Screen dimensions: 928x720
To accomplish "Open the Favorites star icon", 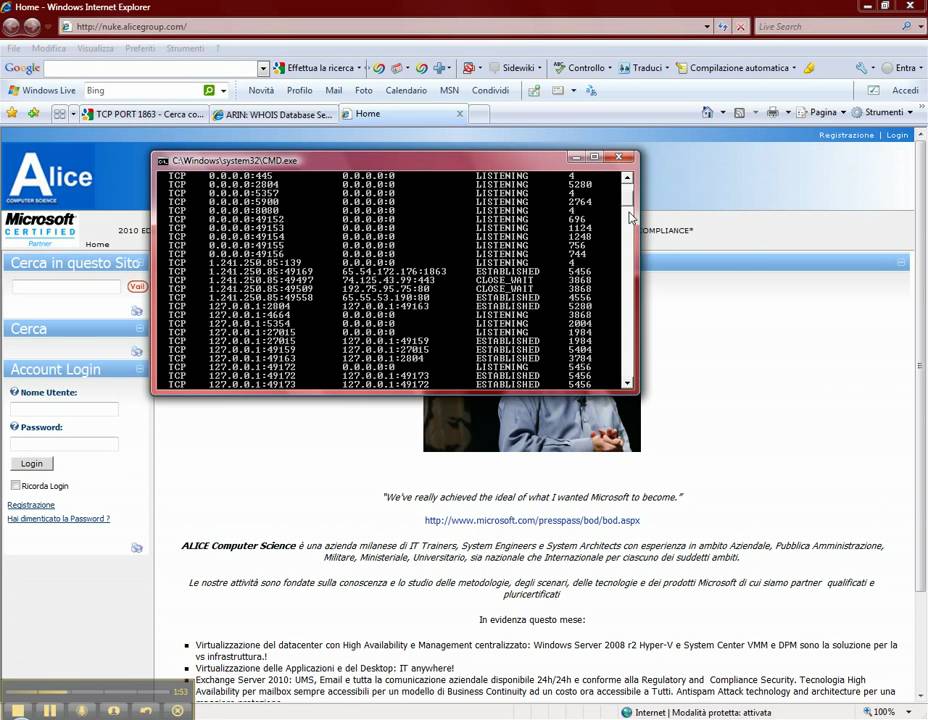I will click(12, 112).
